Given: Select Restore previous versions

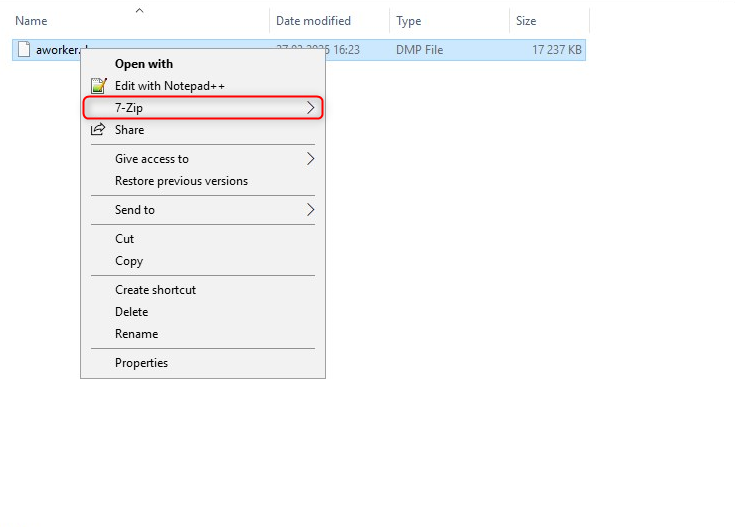Looking at the screenshot, I should click(181, 181).
